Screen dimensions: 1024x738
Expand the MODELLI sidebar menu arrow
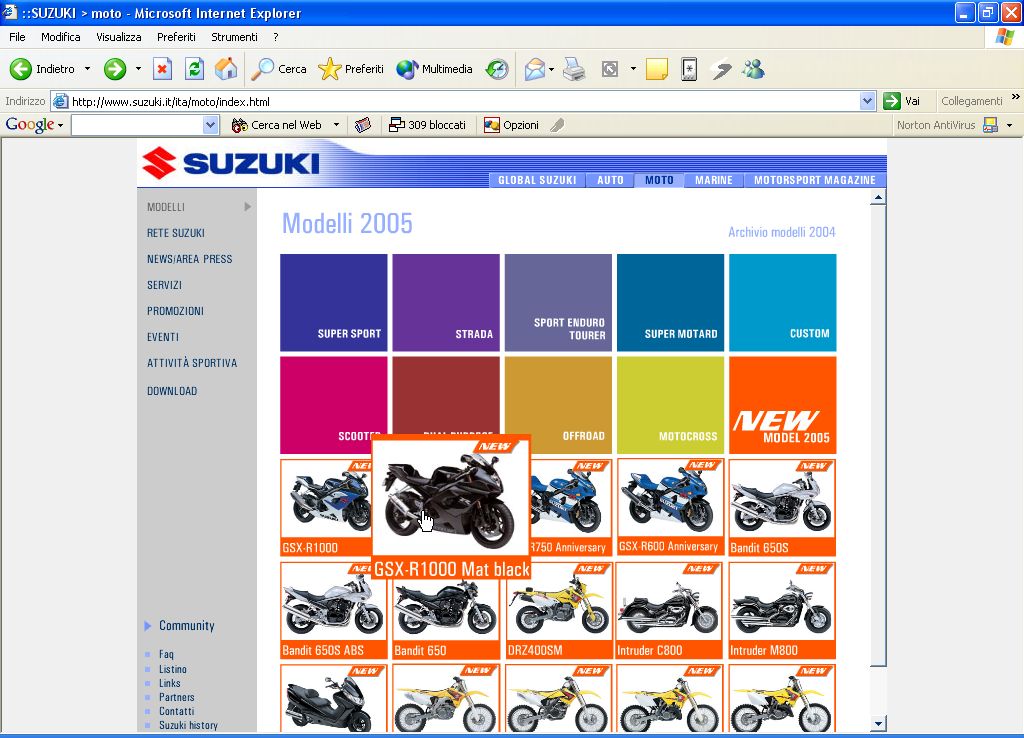pos(248,207)
